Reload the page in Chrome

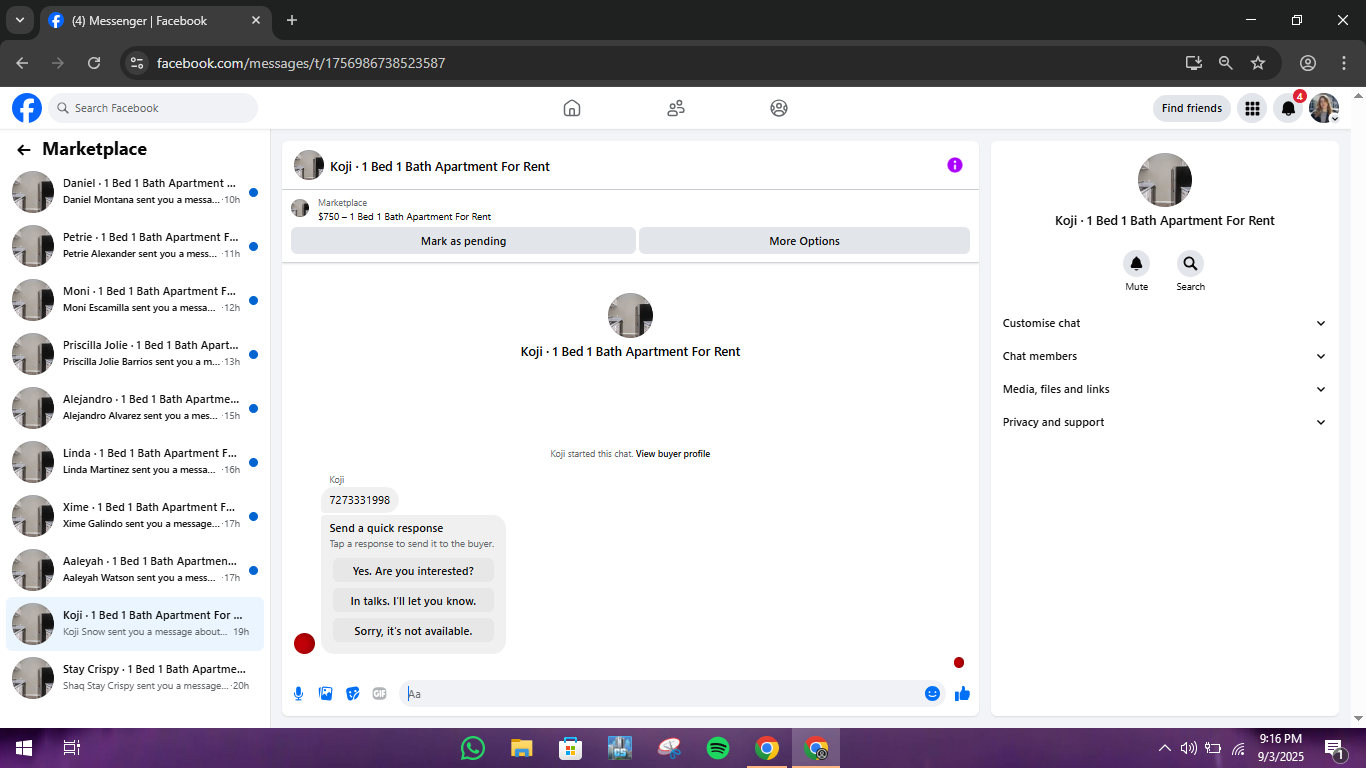click(94, 63)
